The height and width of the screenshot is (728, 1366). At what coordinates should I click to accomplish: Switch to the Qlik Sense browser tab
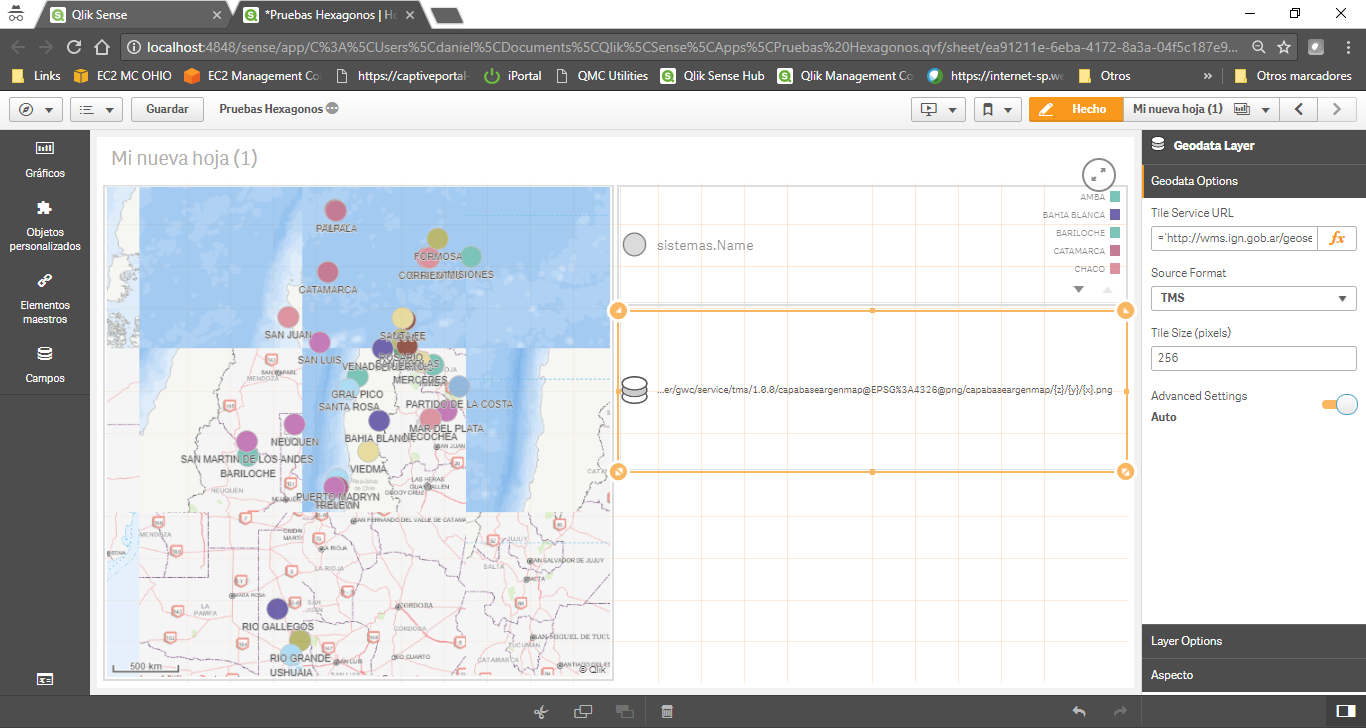click(x=135, y=15)
